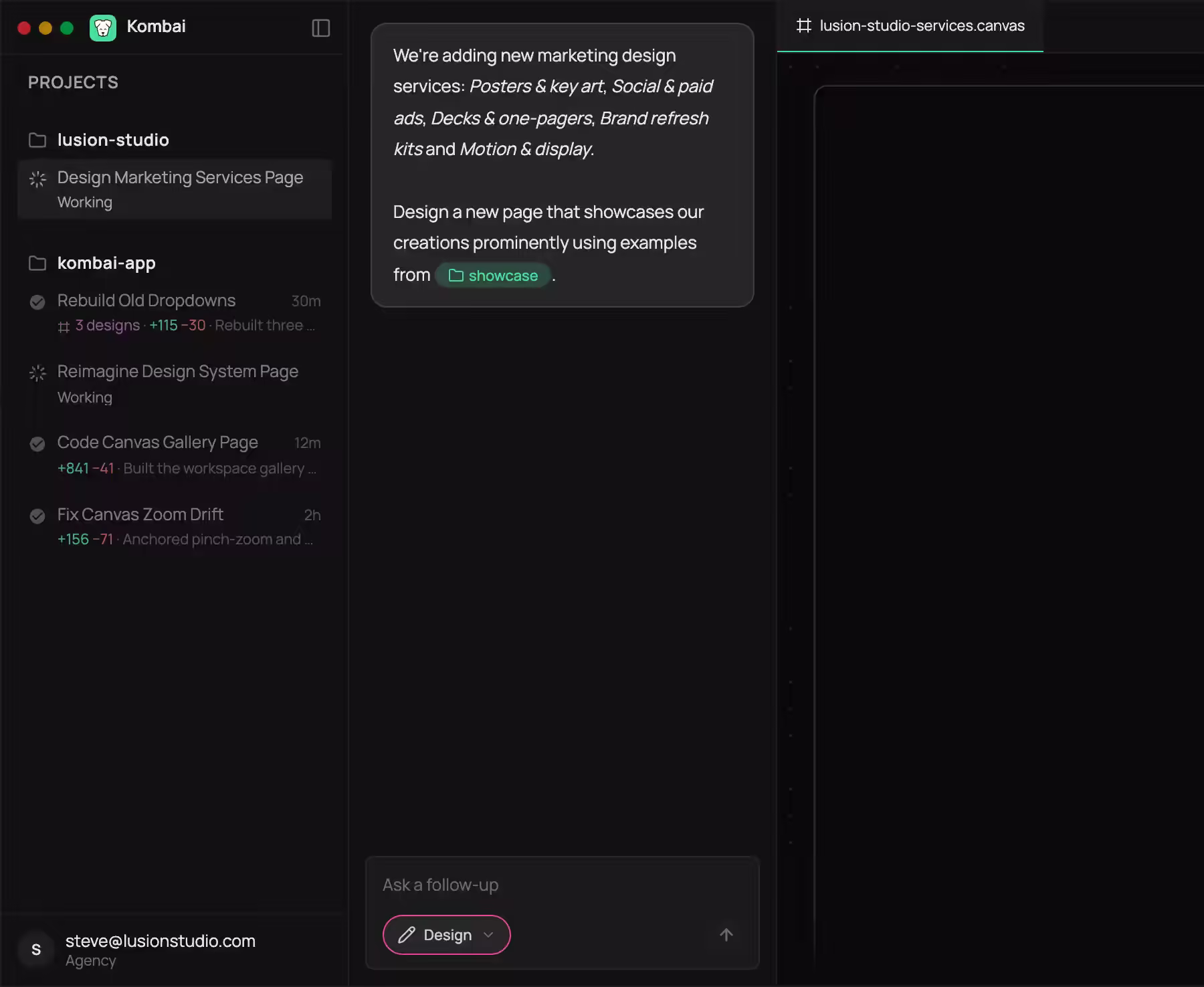Click 'Built the workspace gallery' summary text
This screenshot has height=987, width=1204.
click(219, 469)
